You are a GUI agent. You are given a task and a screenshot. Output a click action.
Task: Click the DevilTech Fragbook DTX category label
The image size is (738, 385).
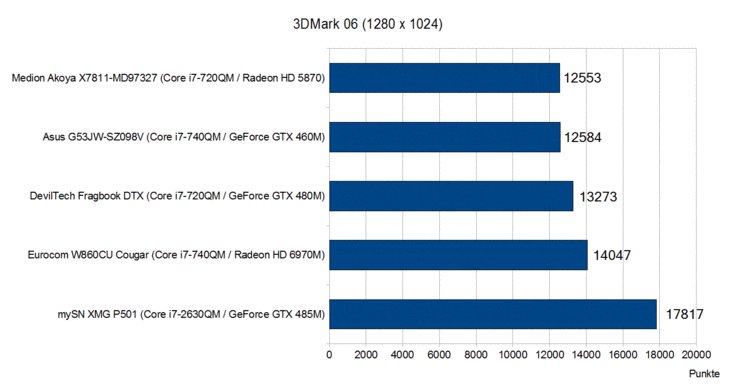tap(177, 196)
